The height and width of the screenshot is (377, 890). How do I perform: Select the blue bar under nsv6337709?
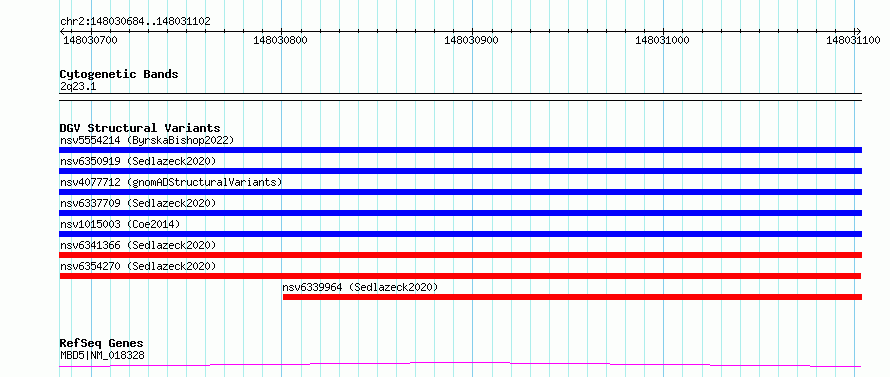pyautogui.click(x=460, y=213)
